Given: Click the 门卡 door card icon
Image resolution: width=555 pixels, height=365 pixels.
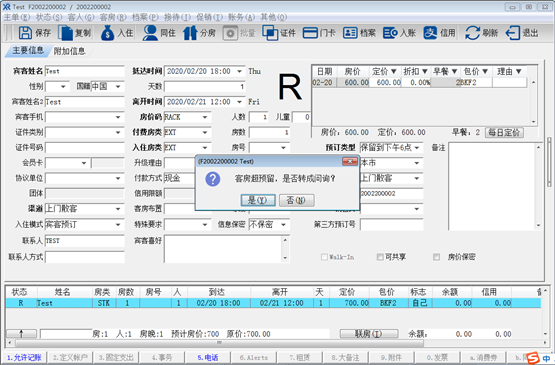Looking at the screenshot, I should click(x=310, y=33).
